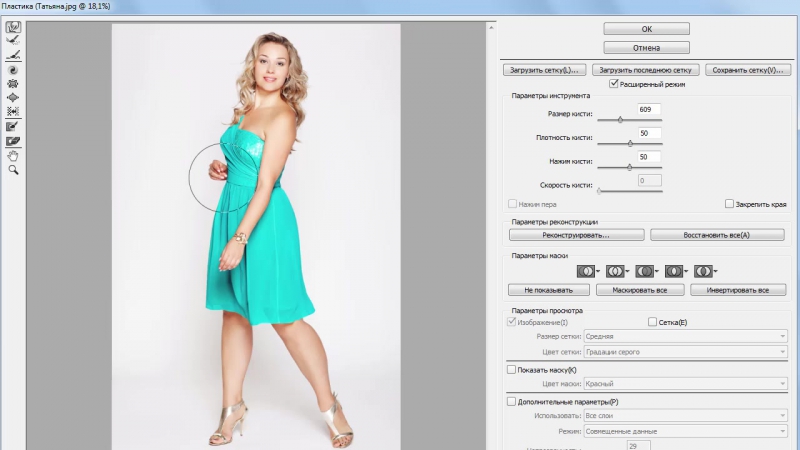
Task: Enable the Закрепить края checkbox
Action: coord(730,204)
